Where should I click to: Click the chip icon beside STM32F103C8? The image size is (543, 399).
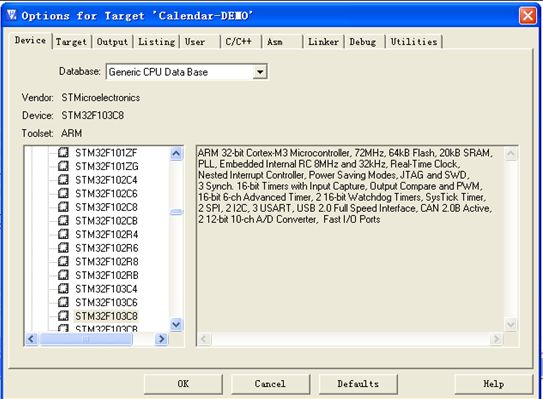[x=63, y=315]
